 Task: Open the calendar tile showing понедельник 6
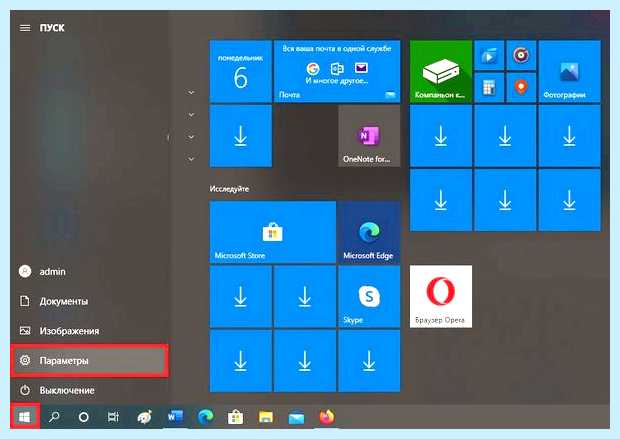[241, 71]
